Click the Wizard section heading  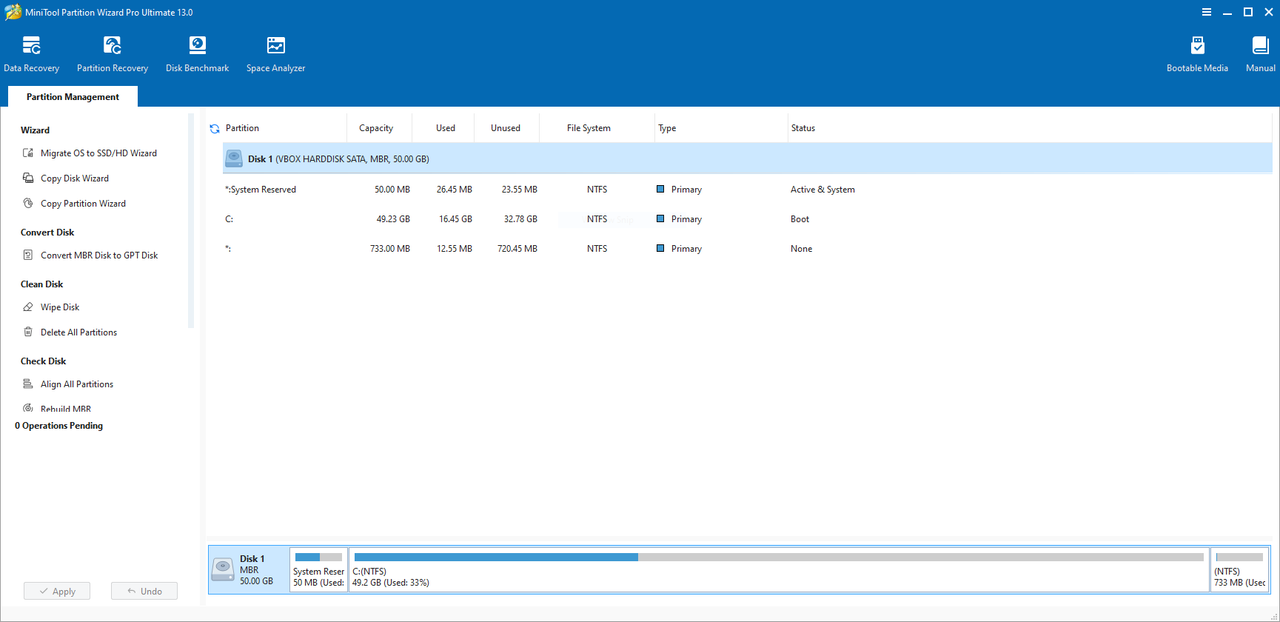pos(35,130)
